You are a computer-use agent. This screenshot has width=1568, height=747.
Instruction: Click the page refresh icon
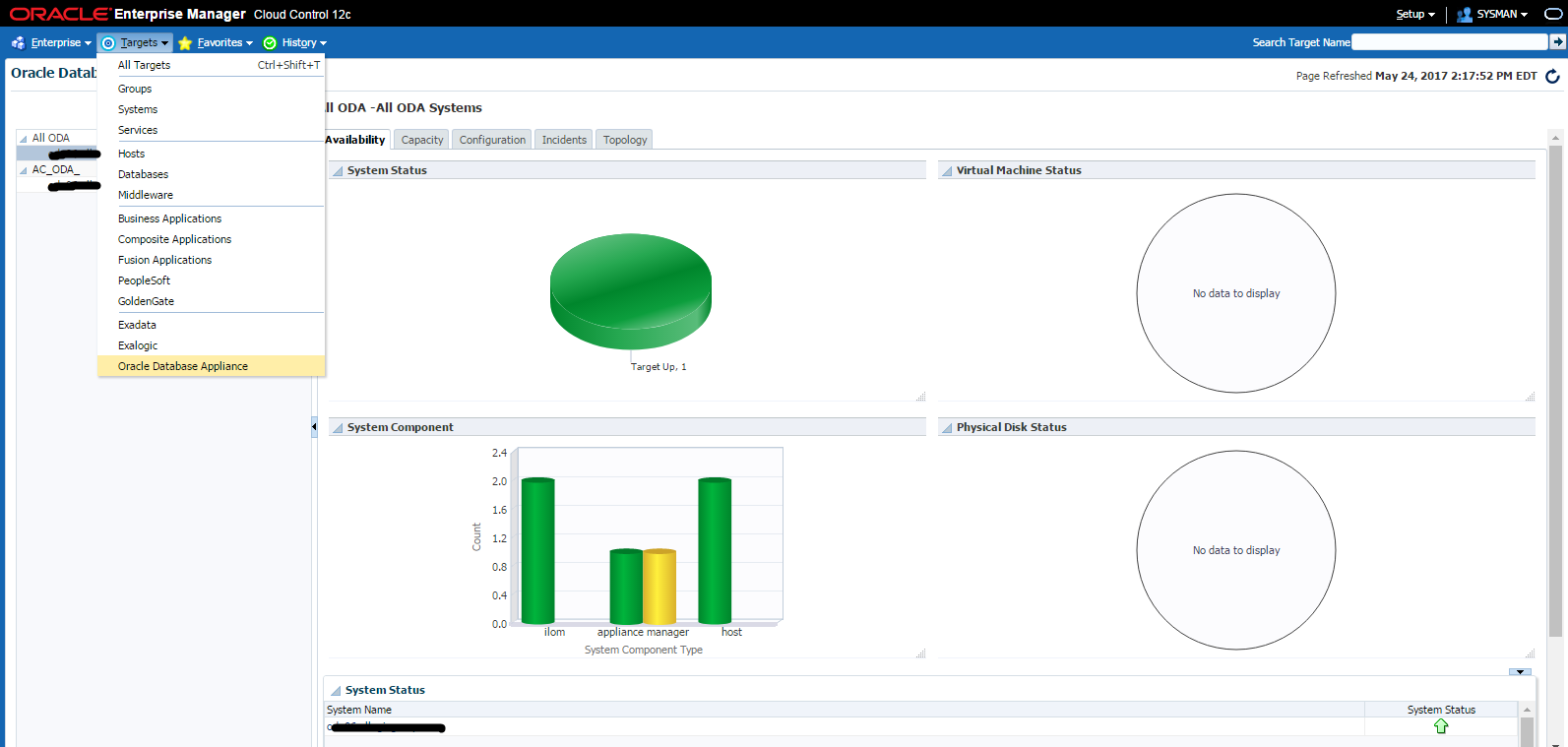pos(1552,76)
